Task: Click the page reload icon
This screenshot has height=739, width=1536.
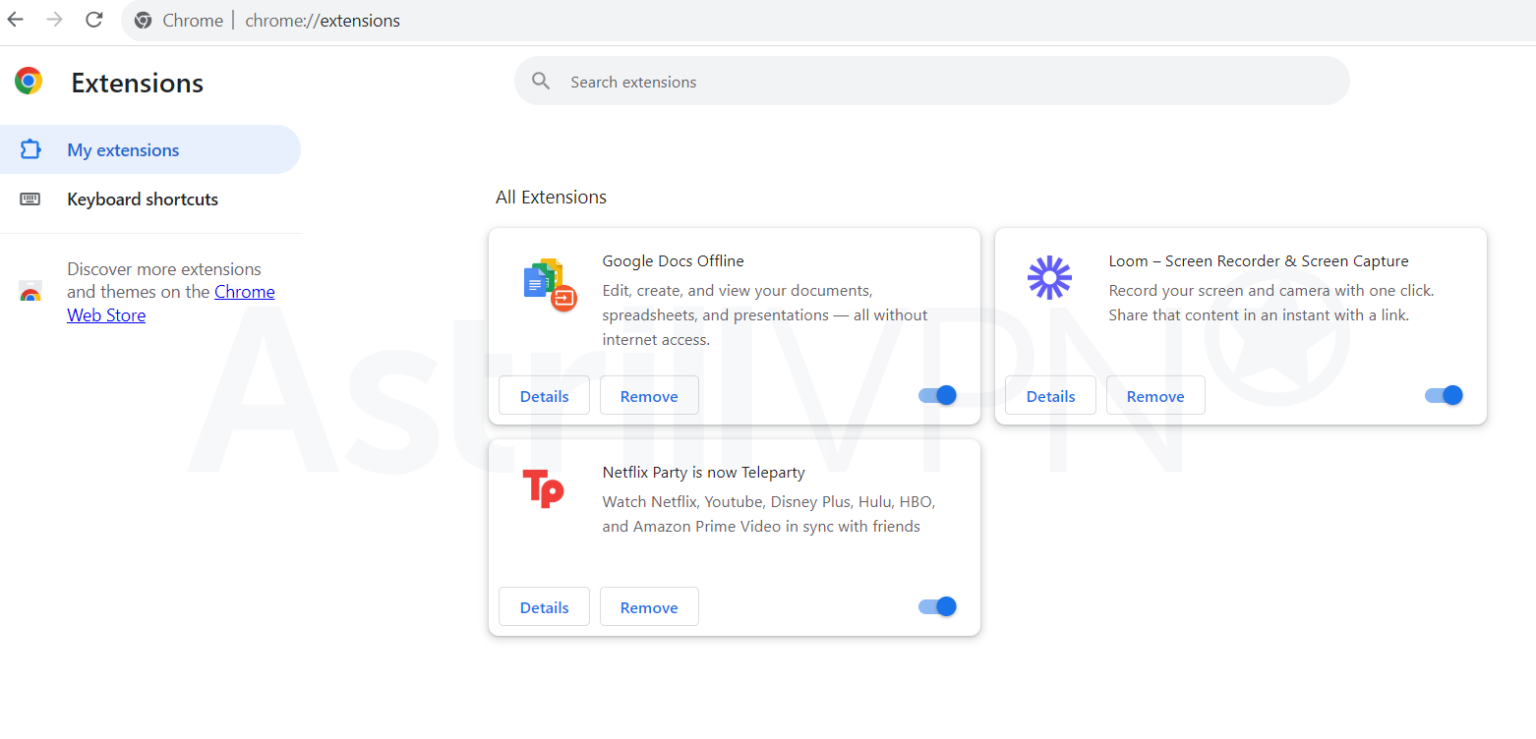Action: point(93,19)
